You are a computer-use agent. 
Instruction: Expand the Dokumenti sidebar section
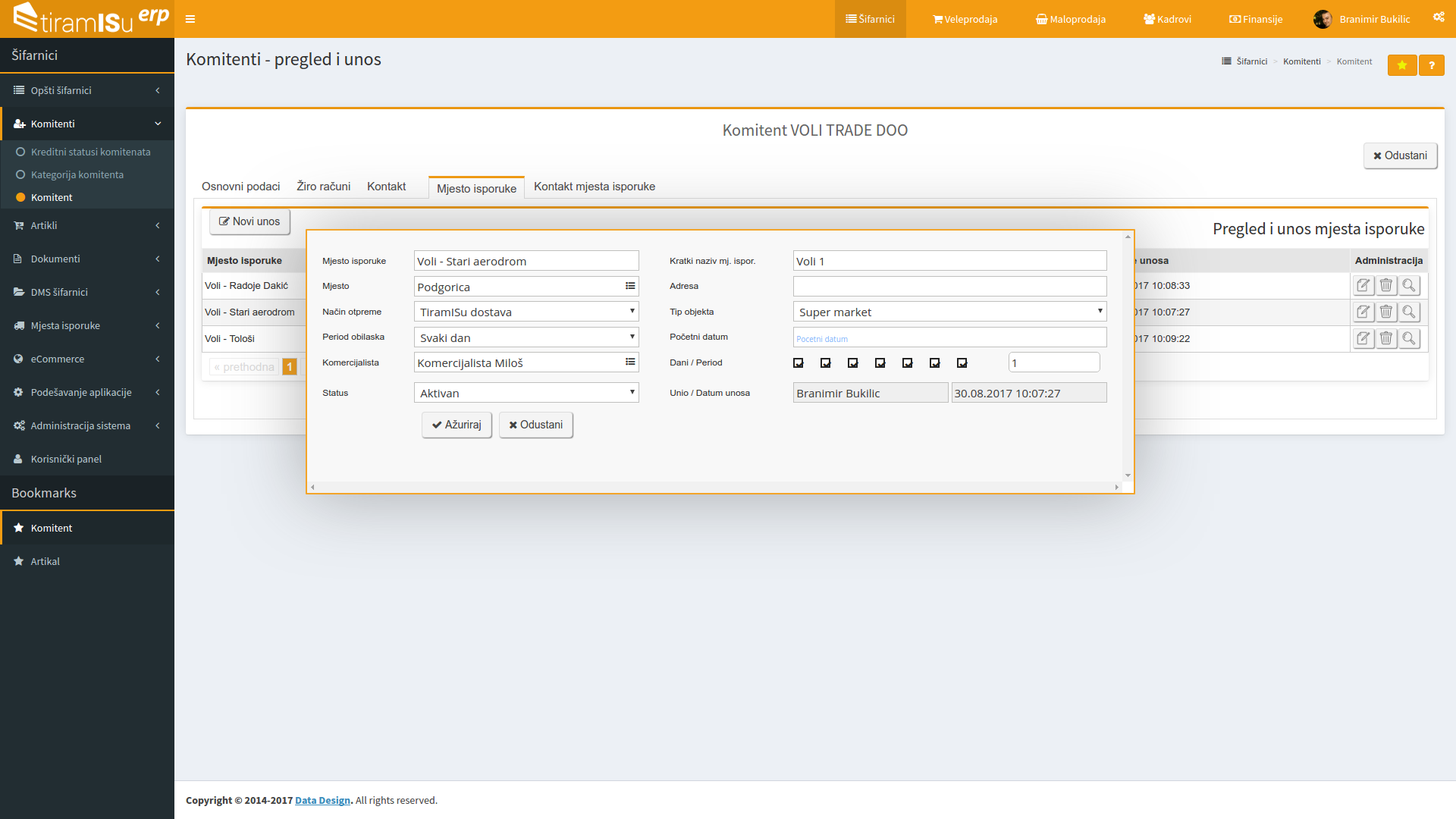(x=87, y=259)
